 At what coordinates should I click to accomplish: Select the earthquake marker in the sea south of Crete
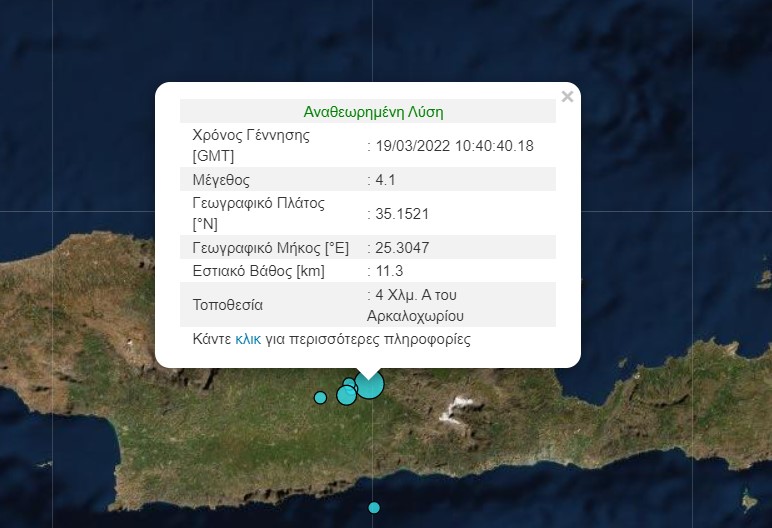coord(374,507)
